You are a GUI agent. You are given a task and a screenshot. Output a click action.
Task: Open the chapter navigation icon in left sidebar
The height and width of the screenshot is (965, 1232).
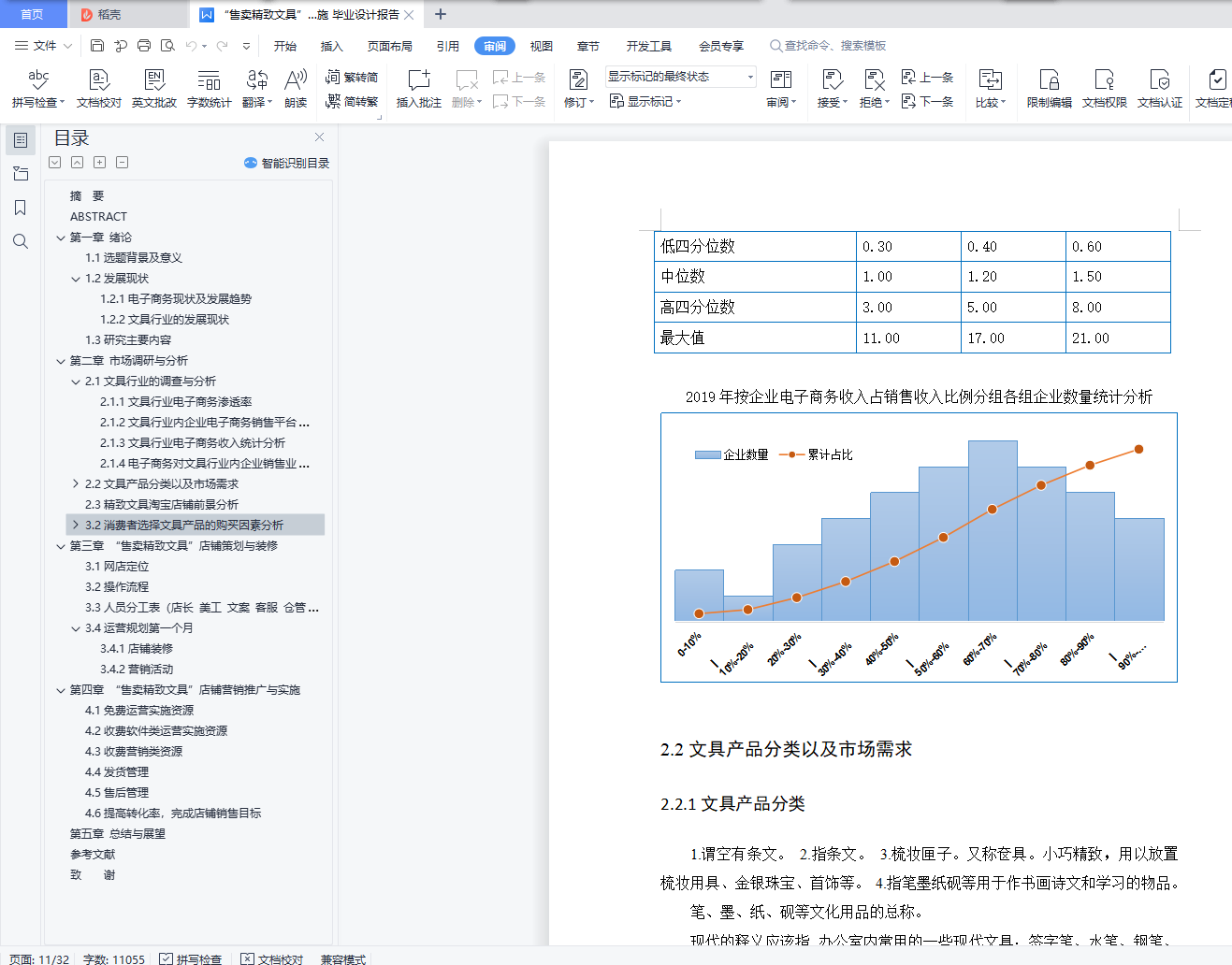pos(21,174)
